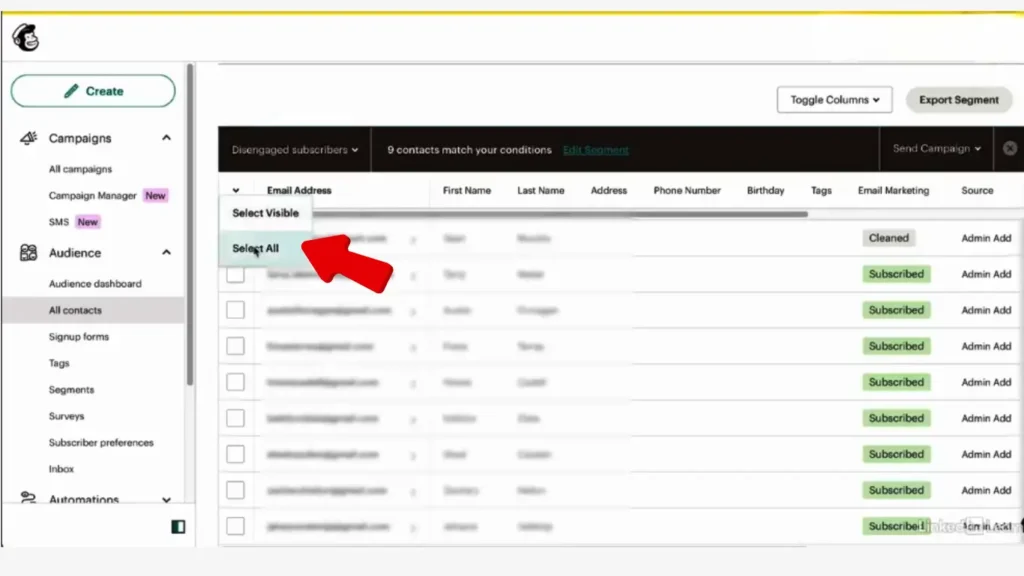Click the Mailchimp monkey logo
The height and width of the screenshot is (576, 1024).
pos(25,38)
